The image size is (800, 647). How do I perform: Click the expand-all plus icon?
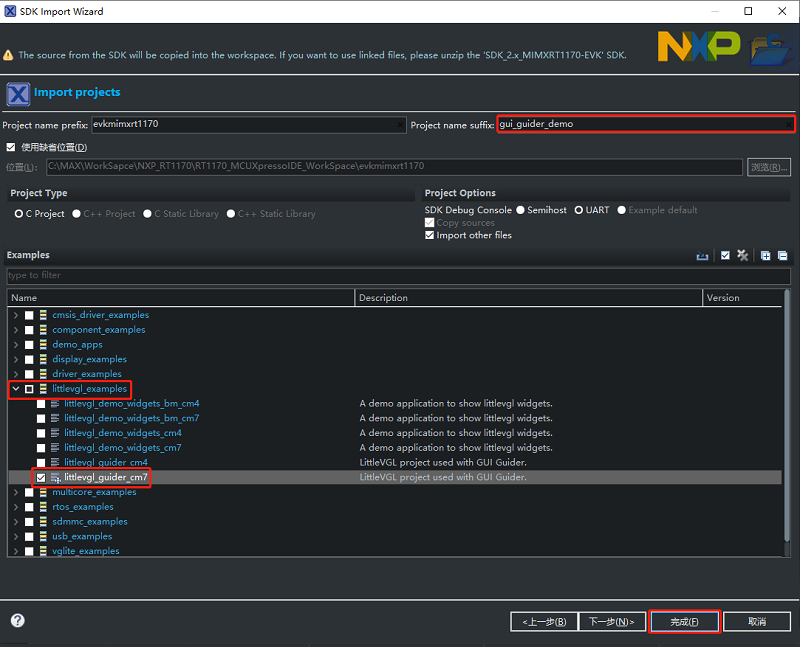coord(766,256)
